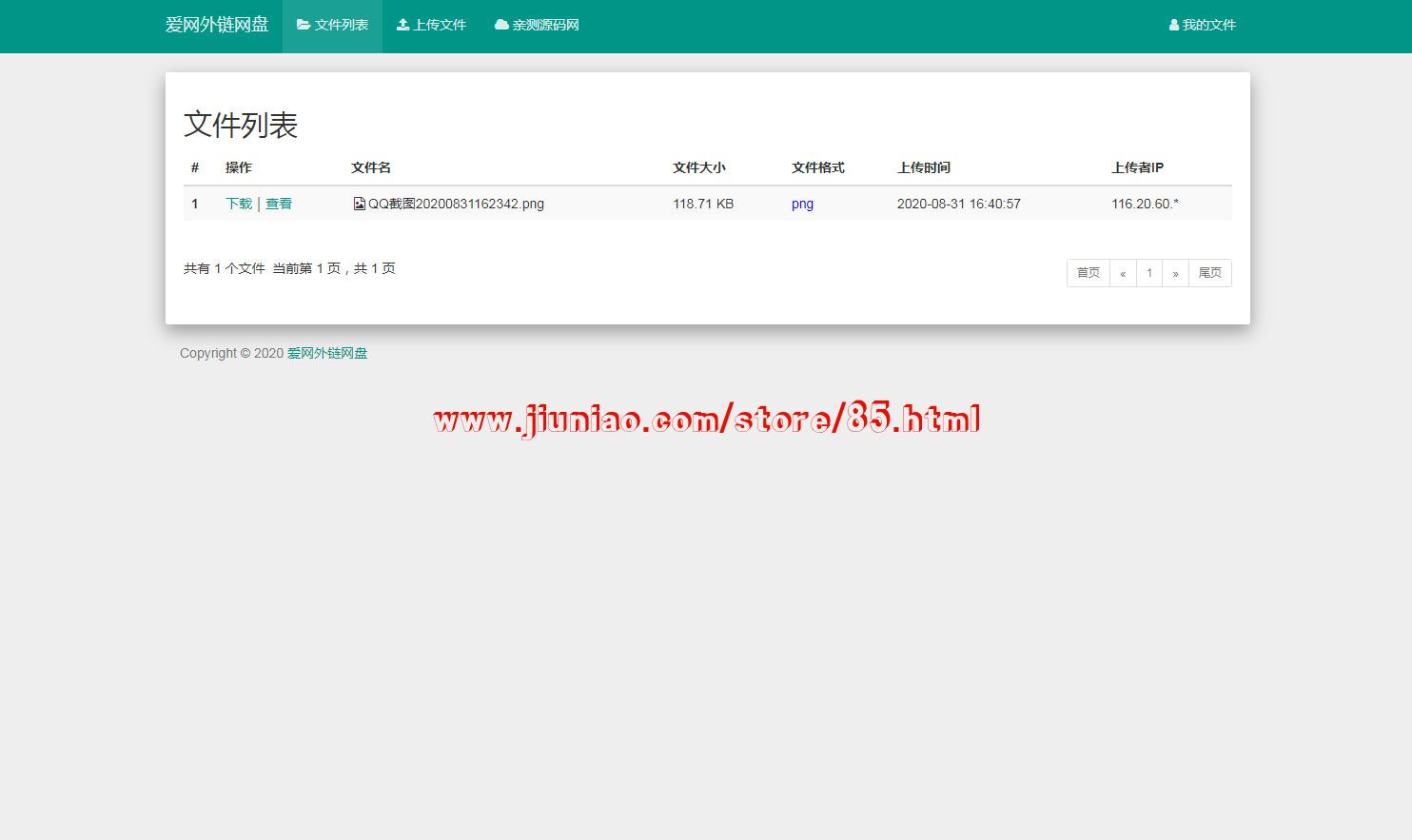Download the QQ截图 file via 下载
The height and width of the screenshot is (840, 1412).
[x=239, y=204]
